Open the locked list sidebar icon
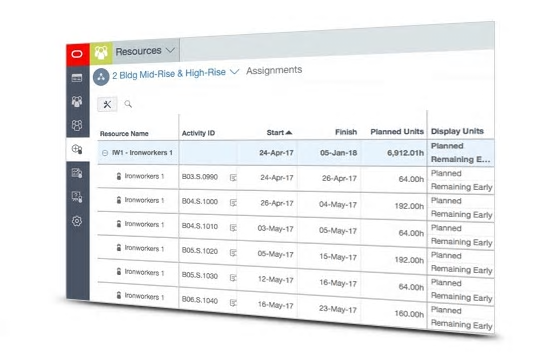Viewport: 560px width, 360px height. click(x=77, y=173)
